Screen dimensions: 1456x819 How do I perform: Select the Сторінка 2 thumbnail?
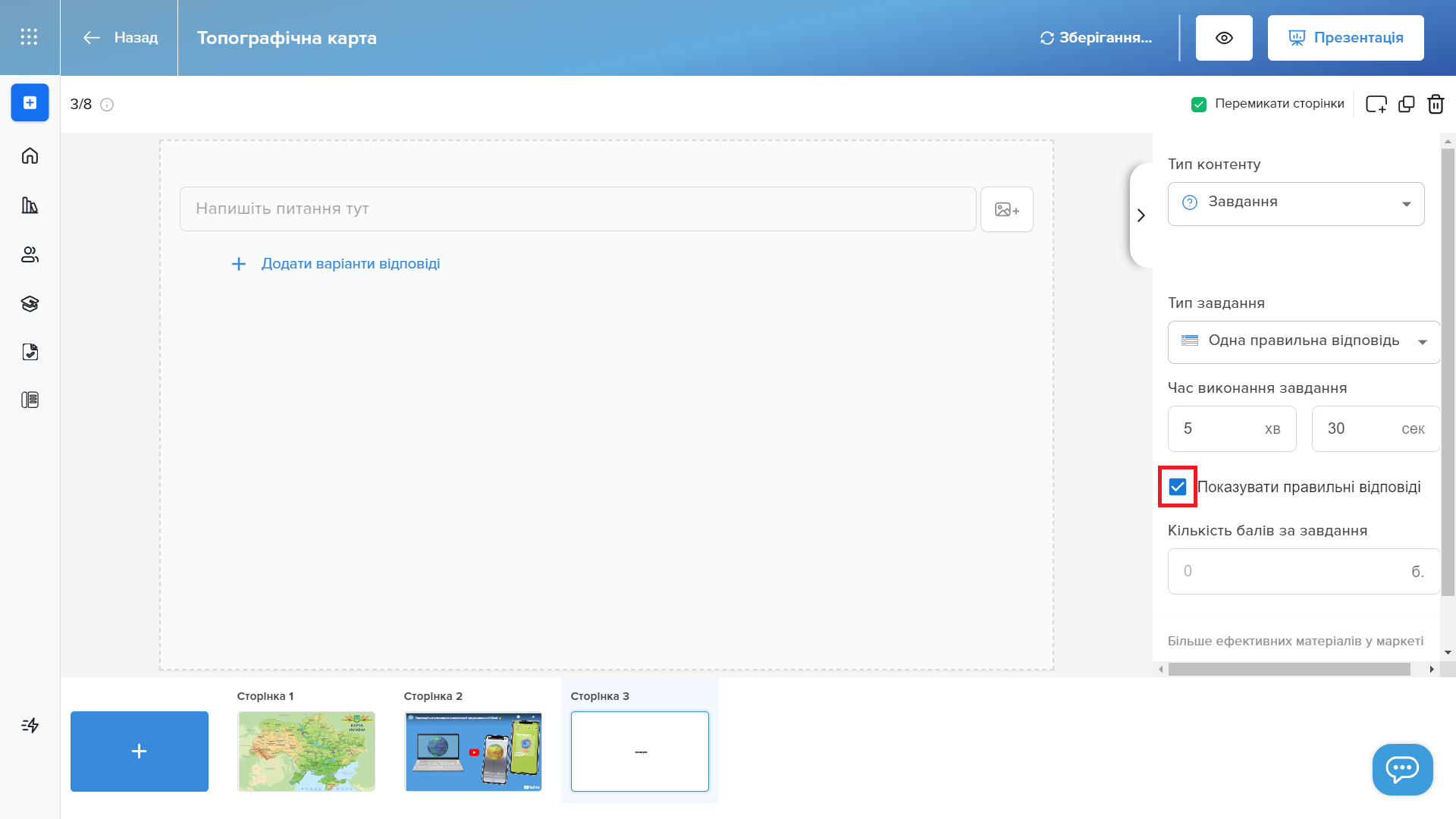473,751
